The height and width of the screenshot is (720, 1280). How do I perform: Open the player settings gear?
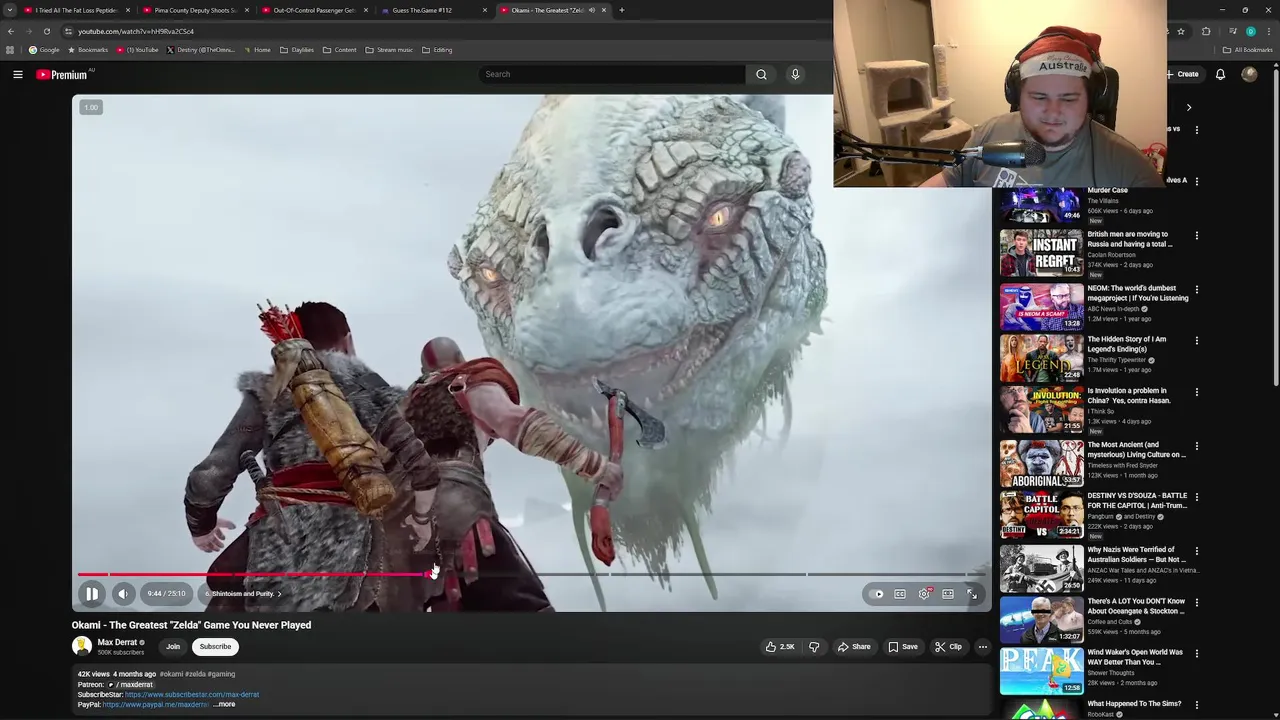click(x=925, y=594)
